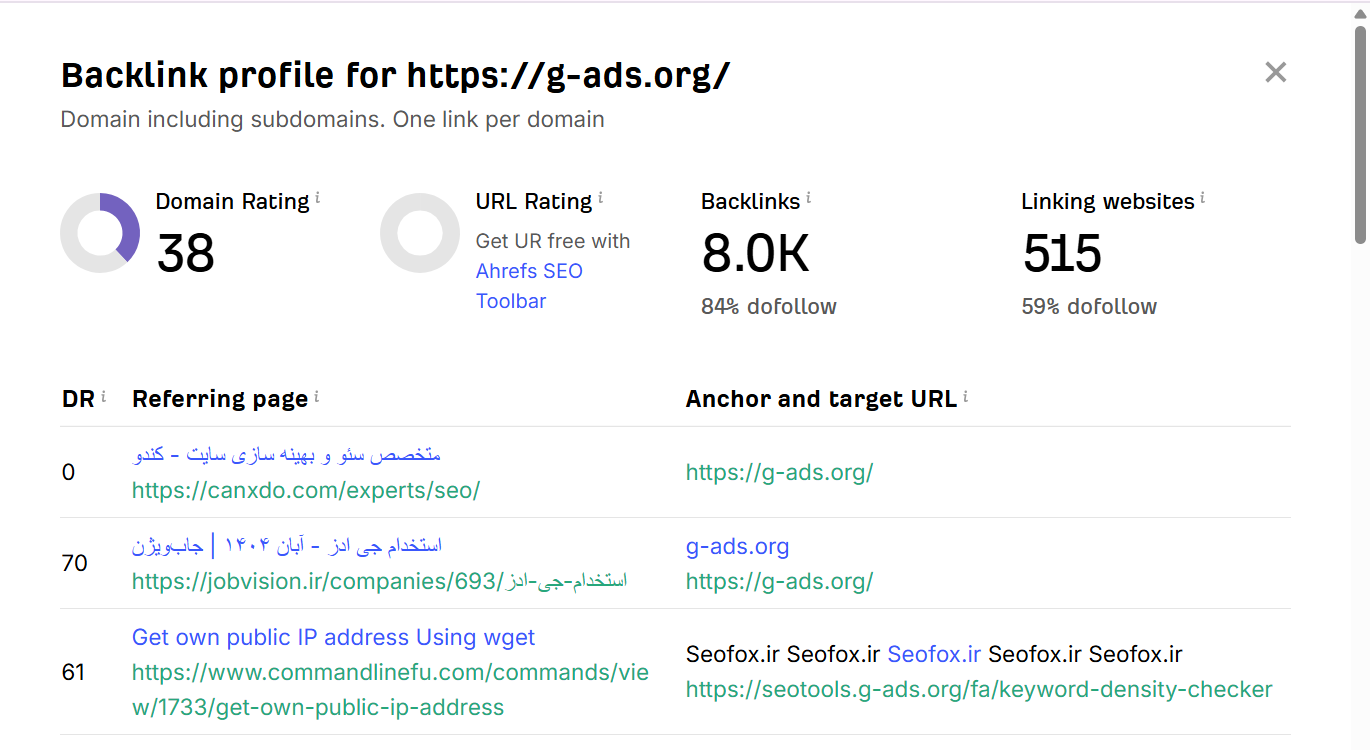Viewport: 1370px width, 750px height.
Task: Click info icon next to Anchor and target URL
Action: click(x=966, y=396)
